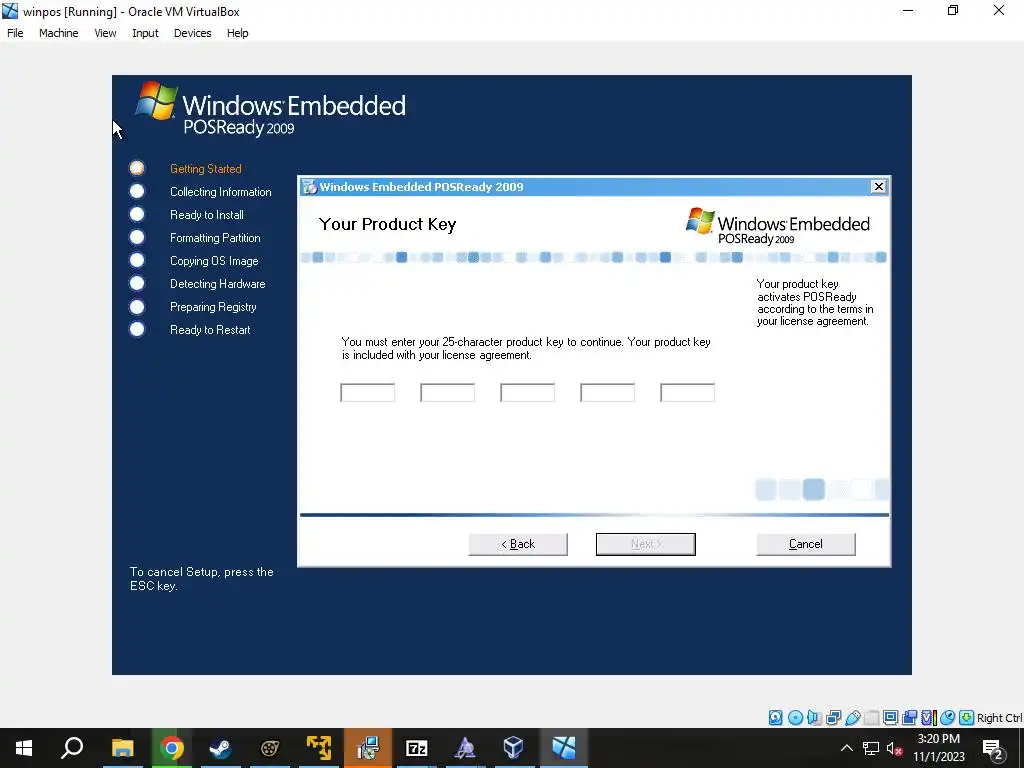Click the CPU virtualization 'V' indicator icon

tap(928, 718)
